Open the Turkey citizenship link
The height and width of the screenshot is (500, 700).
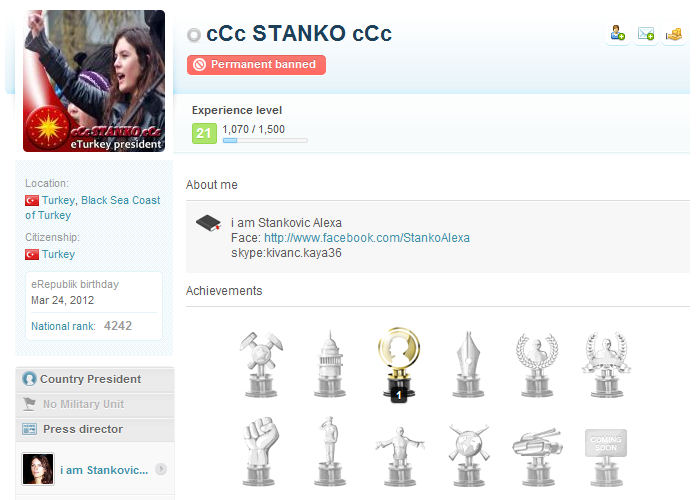(58, 254)
